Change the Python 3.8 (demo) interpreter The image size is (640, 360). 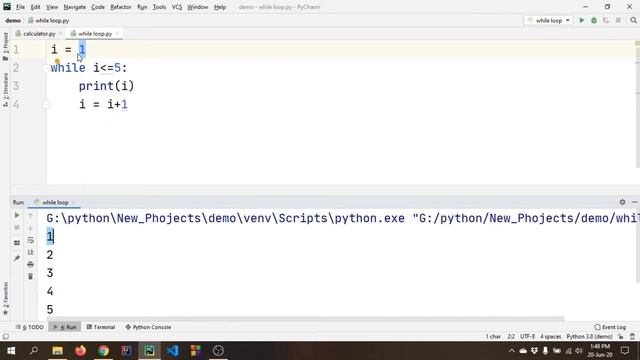point(589,337)
